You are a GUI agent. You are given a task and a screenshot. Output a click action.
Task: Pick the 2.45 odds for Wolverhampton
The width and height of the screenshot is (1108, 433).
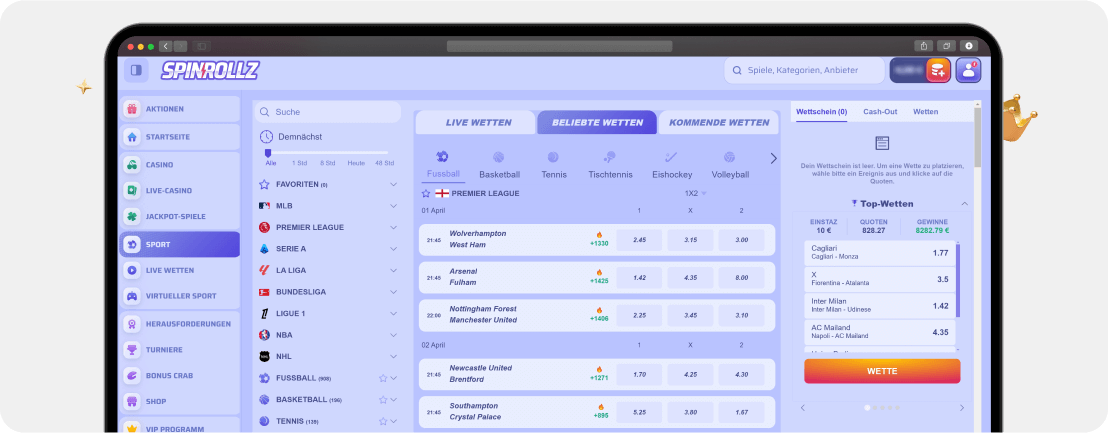(640, 240)
